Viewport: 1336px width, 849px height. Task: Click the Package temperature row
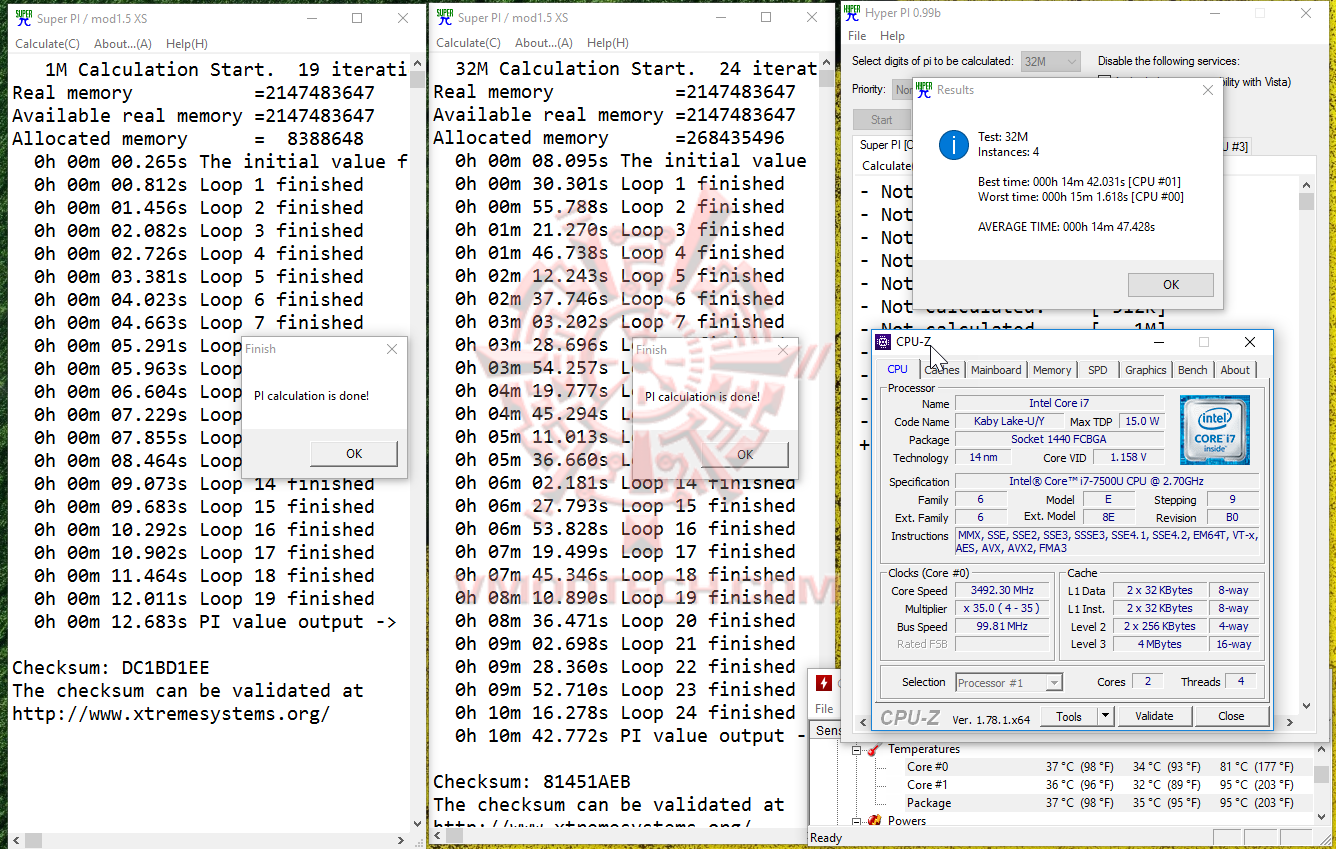coord(1080,803)
